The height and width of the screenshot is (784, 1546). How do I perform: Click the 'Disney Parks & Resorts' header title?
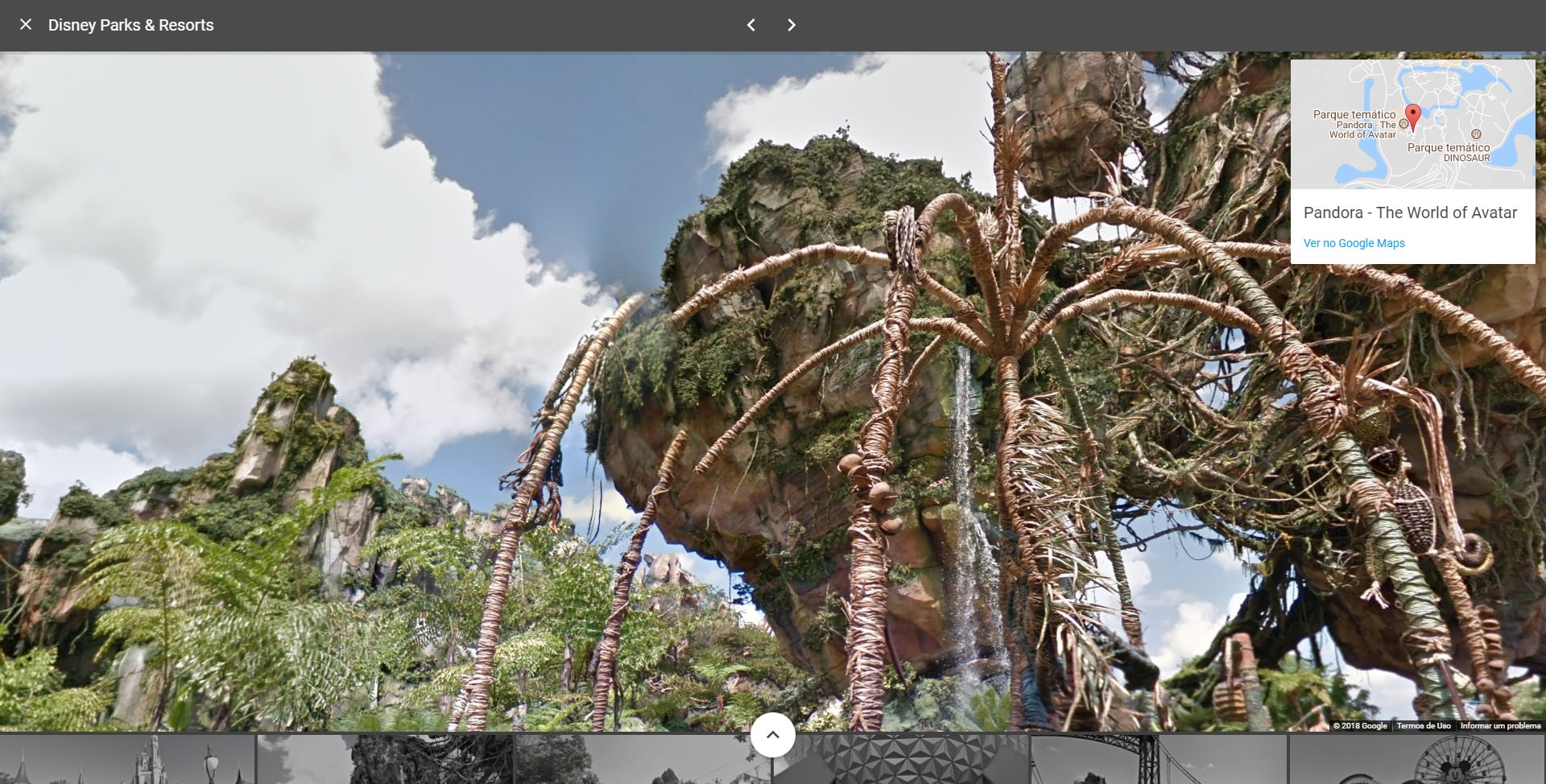point(130,25)
